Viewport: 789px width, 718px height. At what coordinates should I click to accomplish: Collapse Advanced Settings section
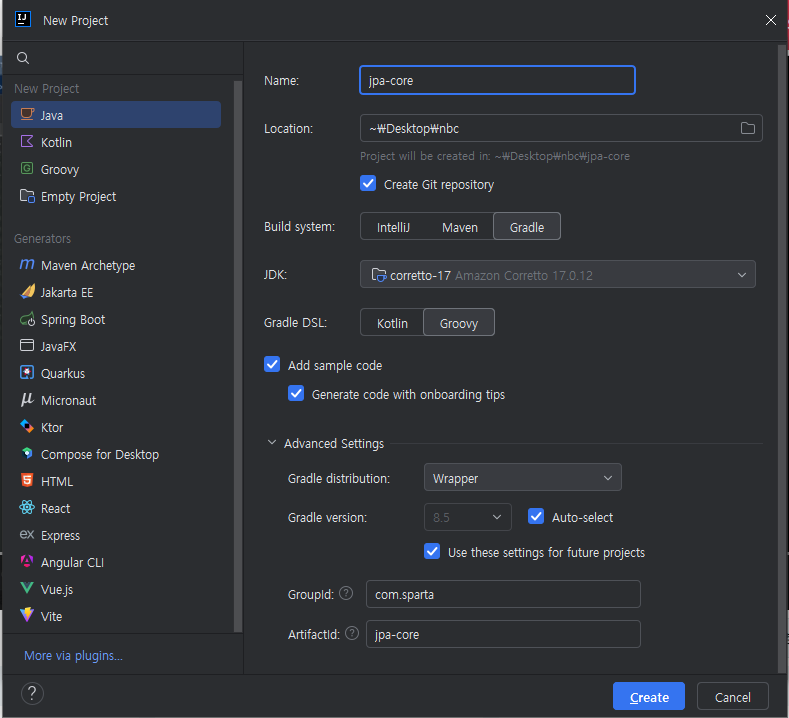[272, 443]
